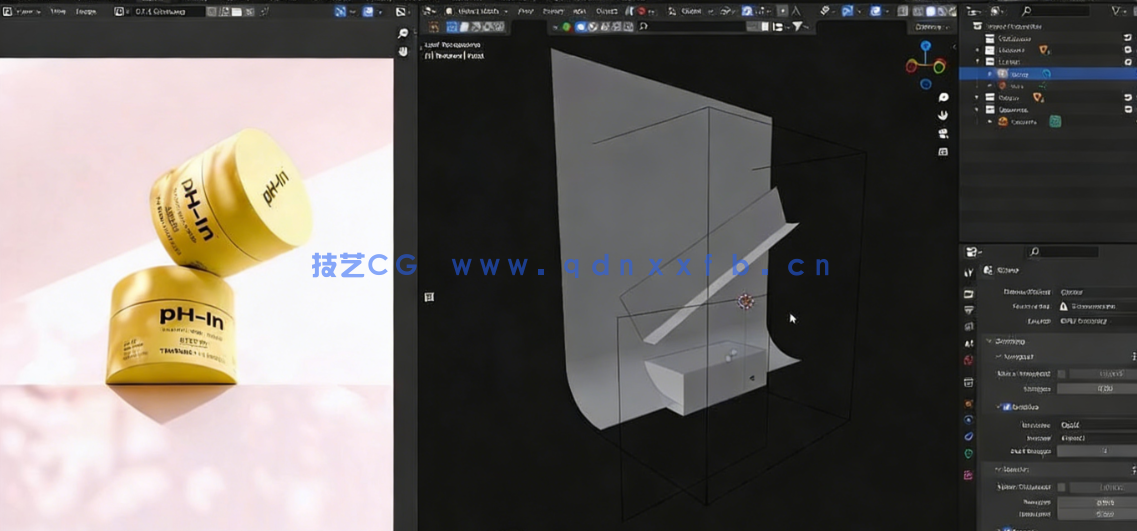Open the Tool properties tab
The height and width of the screenshot is (531, 1137).
[969, 272]
